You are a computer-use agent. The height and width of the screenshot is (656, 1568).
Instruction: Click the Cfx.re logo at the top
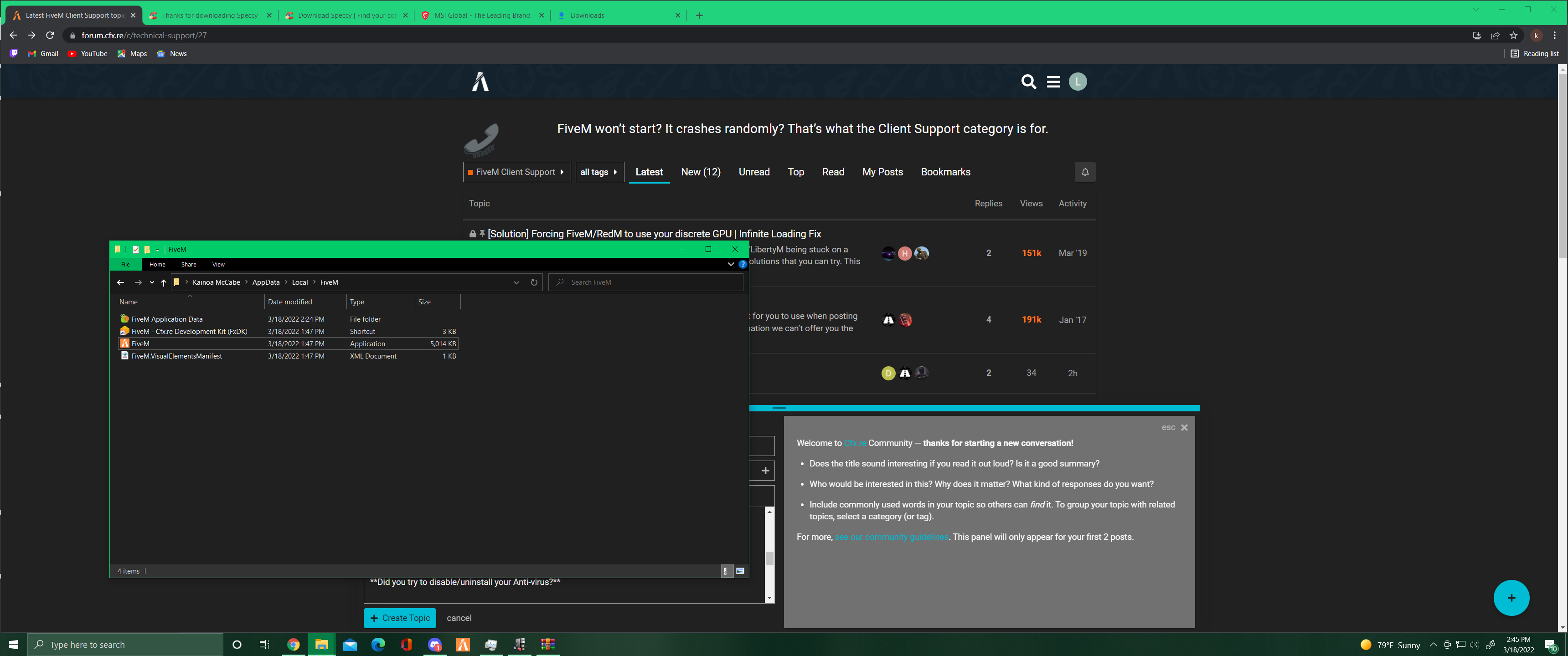click(480, 82)
